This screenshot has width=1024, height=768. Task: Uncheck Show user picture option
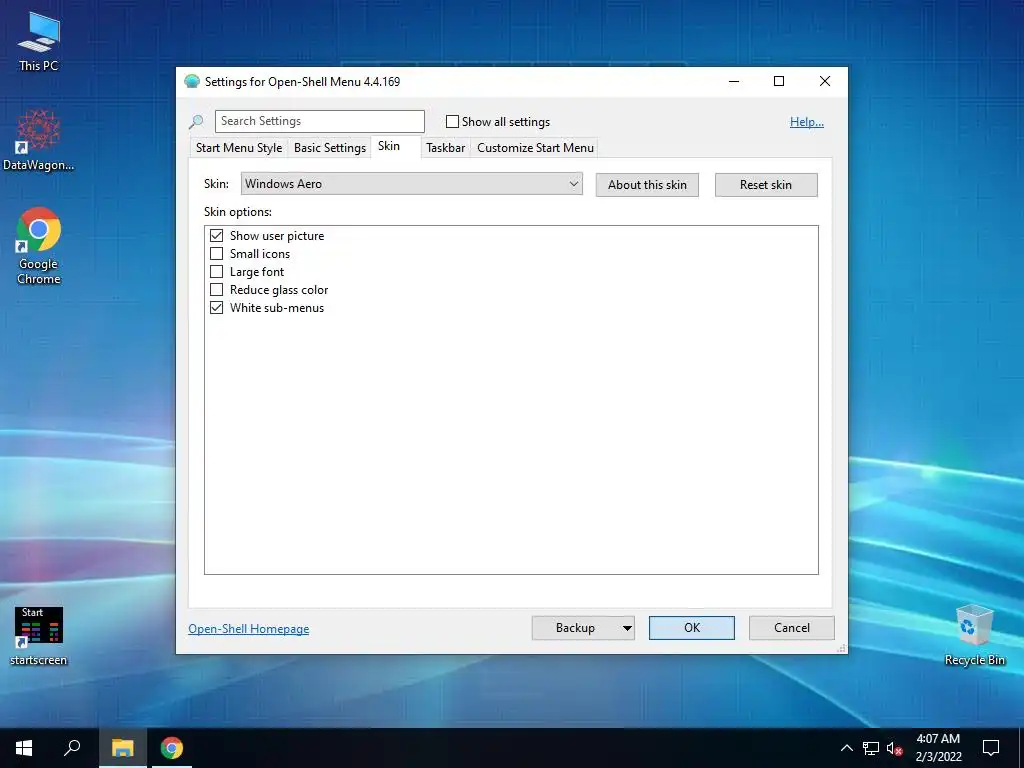point(216,235)
